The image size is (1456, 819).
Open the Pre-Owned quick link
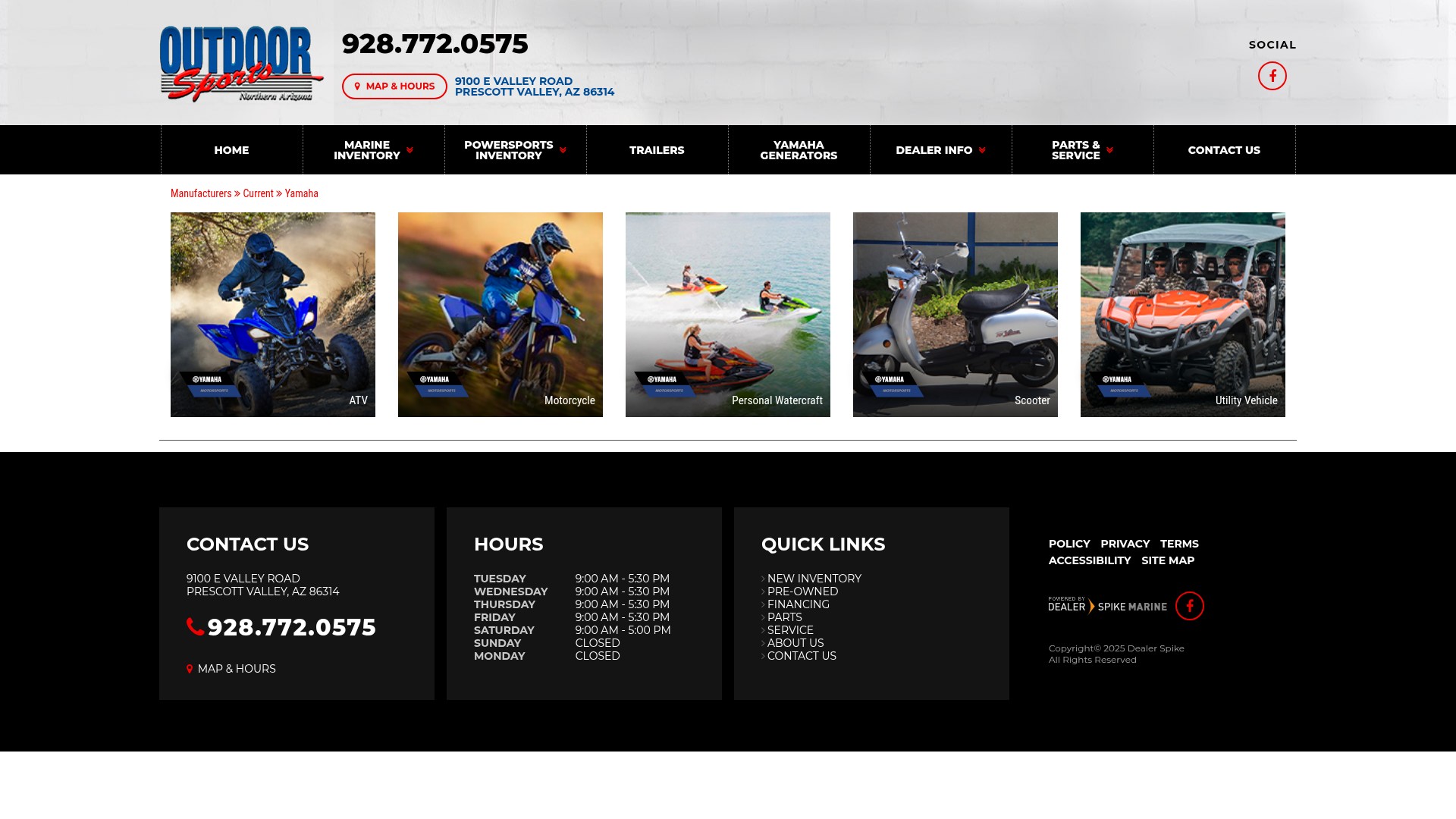click(802, 591)
